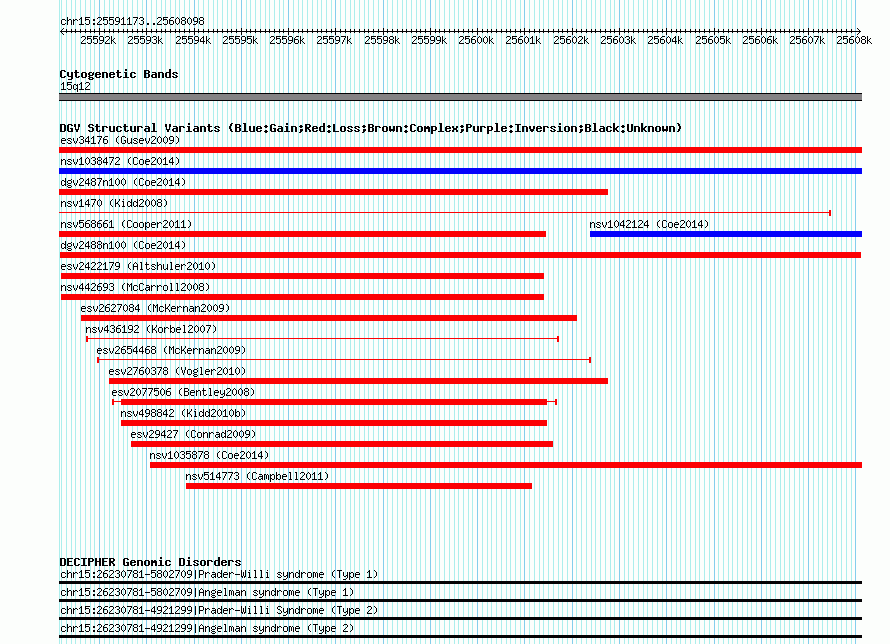Click the 15q12 cytogenetic band label

pos(75,86)
